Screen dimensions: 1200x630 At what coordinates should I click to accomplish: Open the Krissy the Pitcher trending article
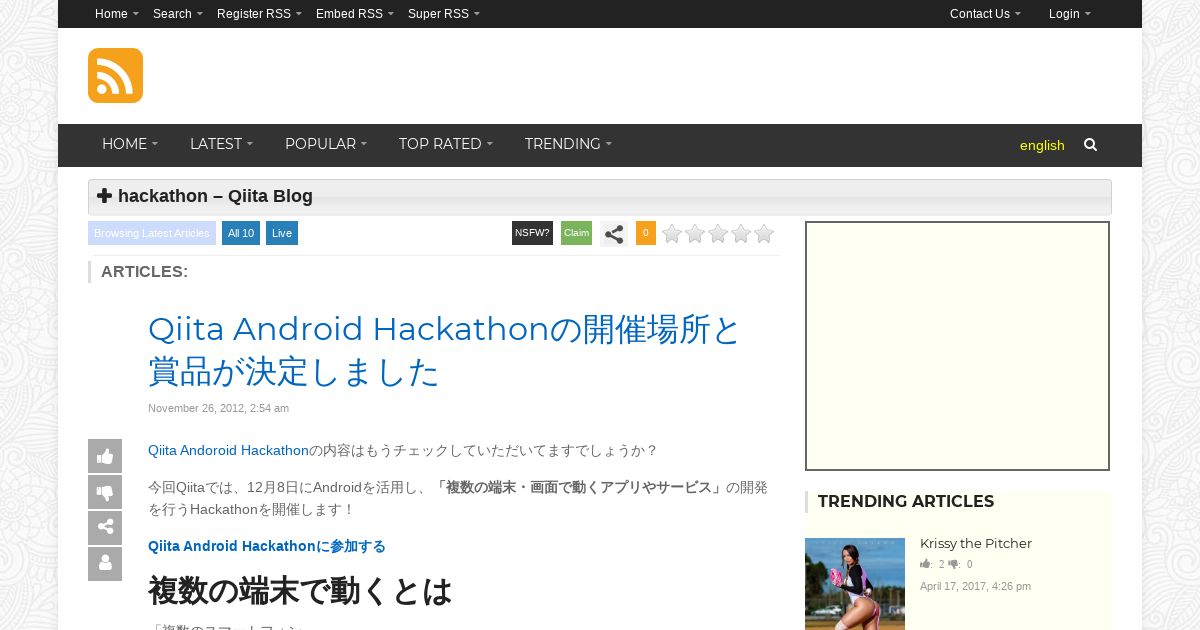point(976,544)
